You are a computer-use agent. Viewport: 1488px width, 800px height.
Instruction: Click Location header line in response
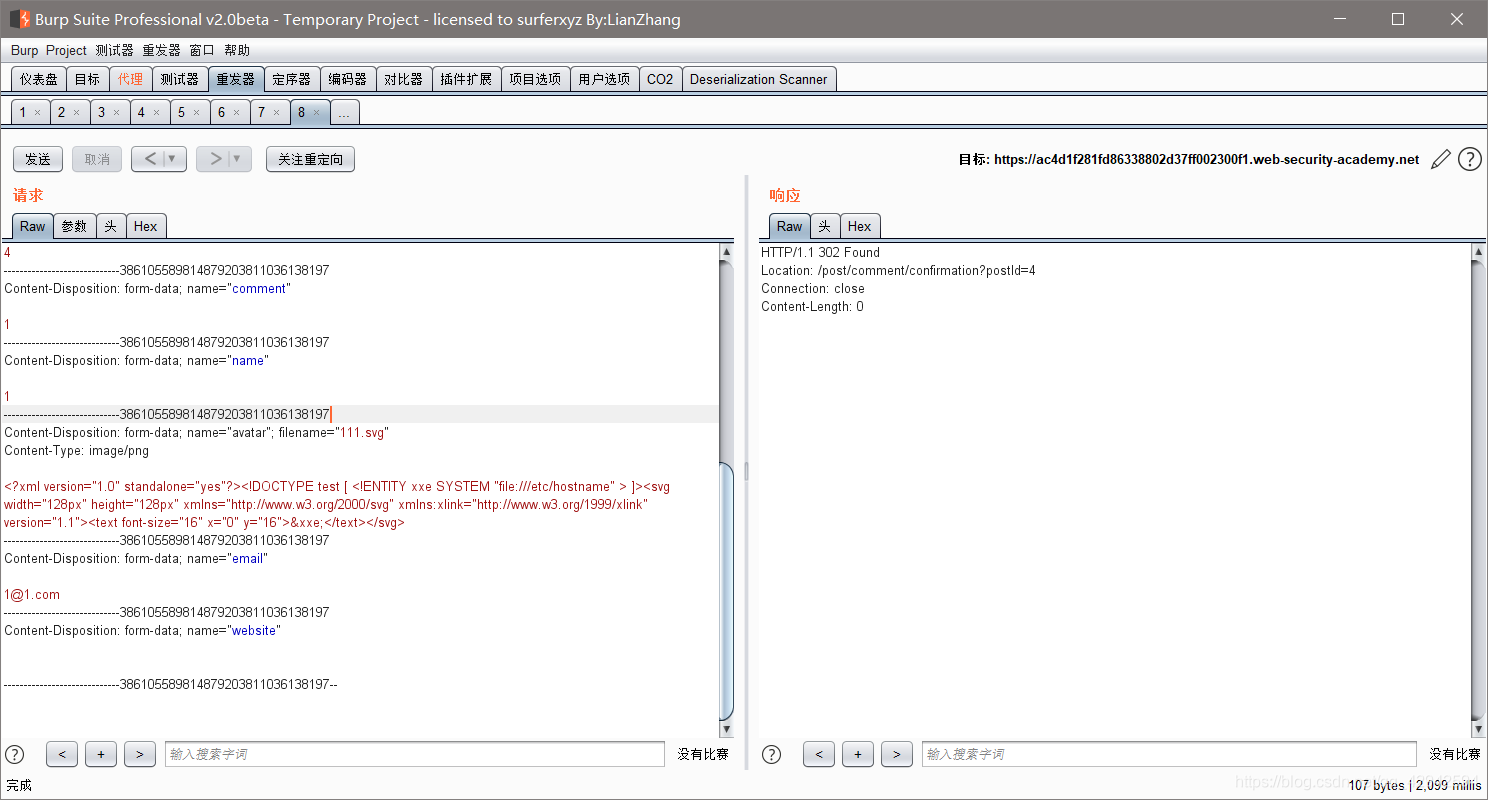[898, 271]
